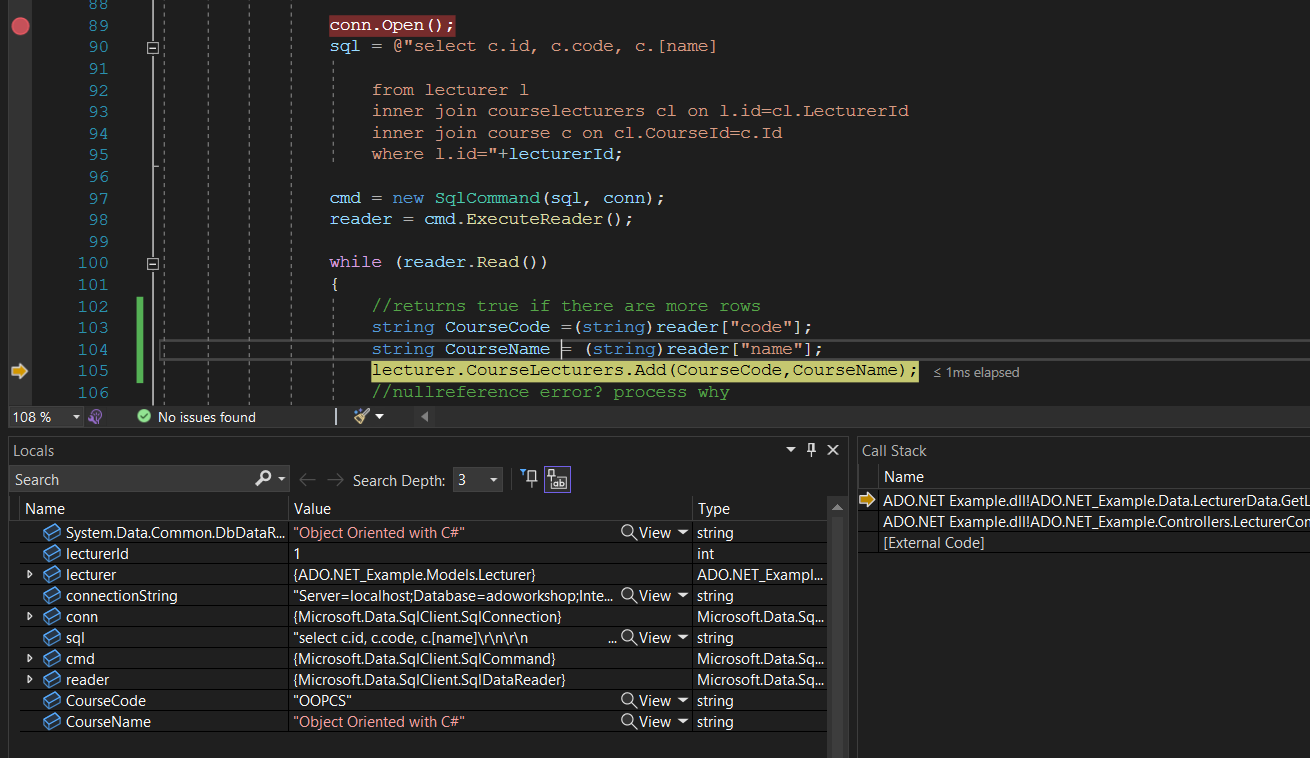
Task: Click the Locals vertical scrollbar up arrow
Action: coord(836,509)
